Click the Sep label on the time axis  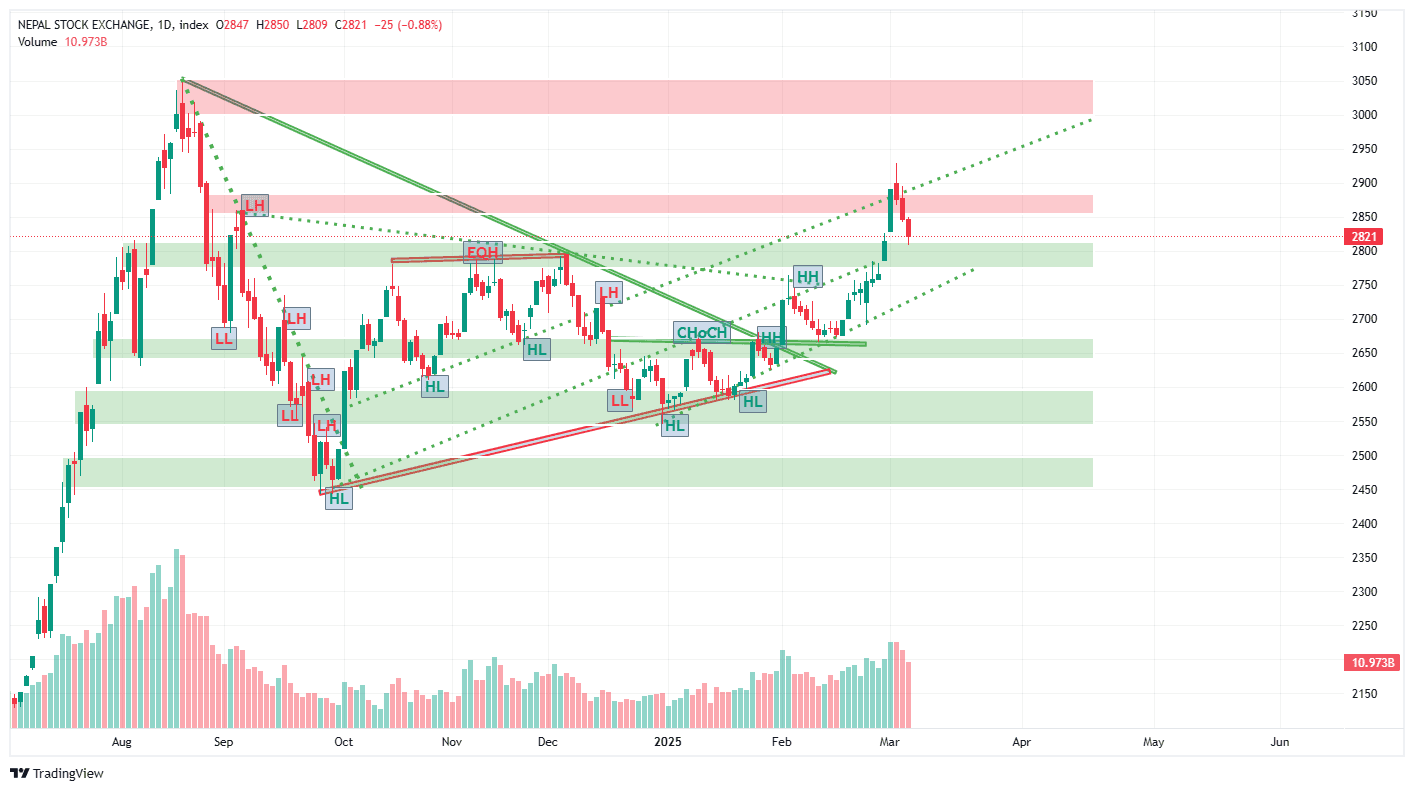(223, 743)
